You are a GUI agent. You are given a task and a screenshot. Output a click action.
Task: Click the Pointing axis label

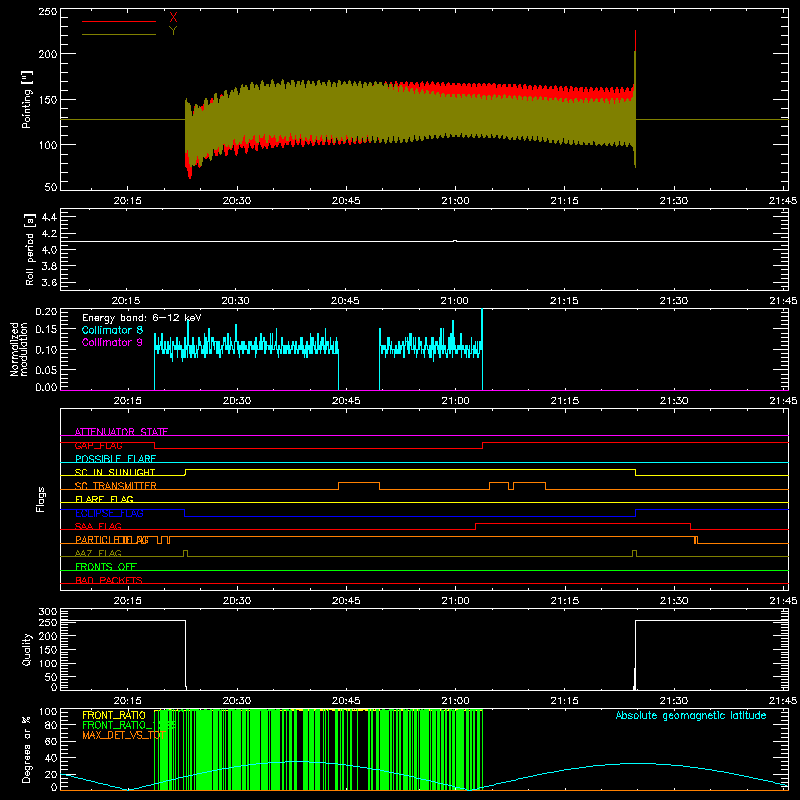pyautogui.click(x=27, y=99)
